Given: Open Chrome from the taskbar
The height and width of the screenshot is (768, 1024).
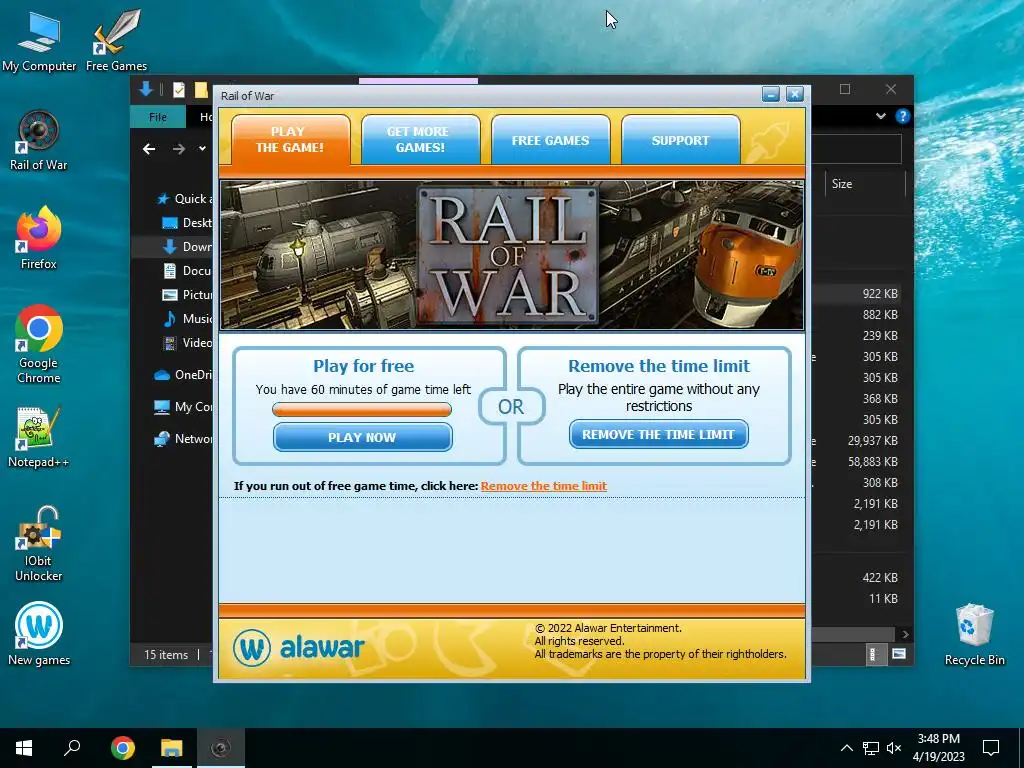Looking at the screenshot, I should [x=123, y=748].
